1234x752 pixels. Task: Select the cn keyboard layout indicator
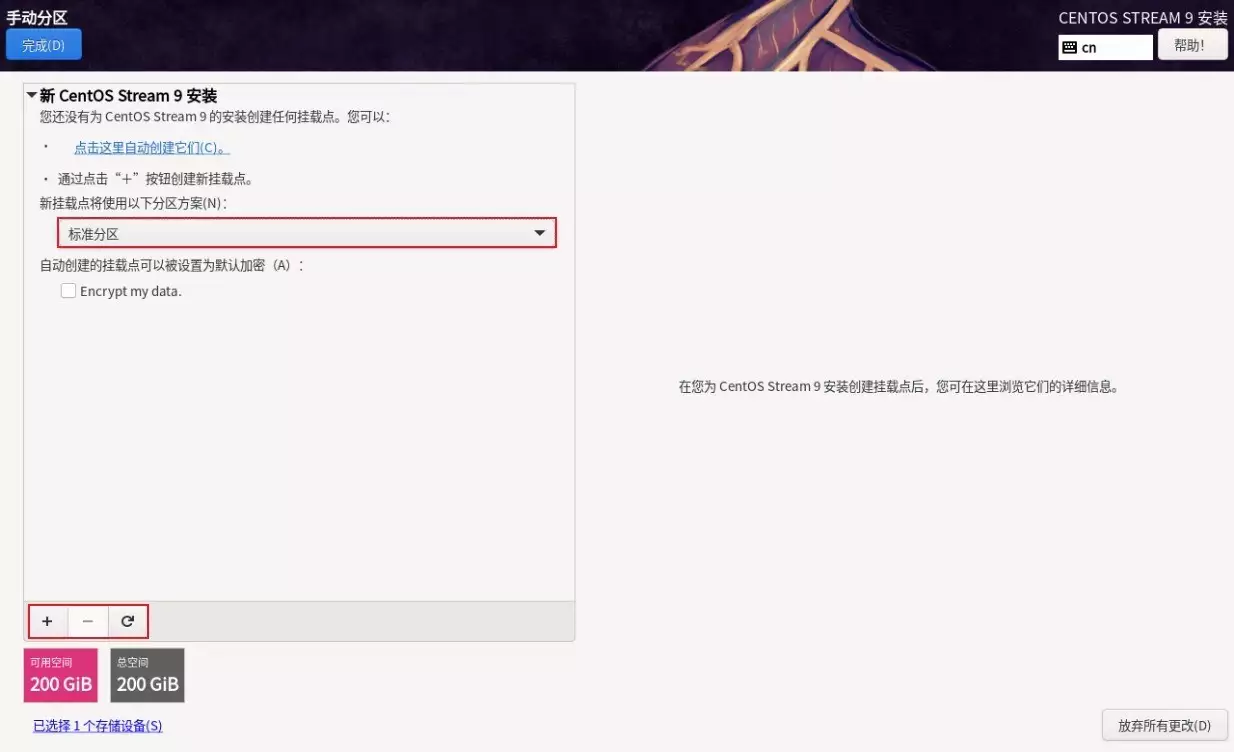pyautogui.click(x=1105, y=47)
